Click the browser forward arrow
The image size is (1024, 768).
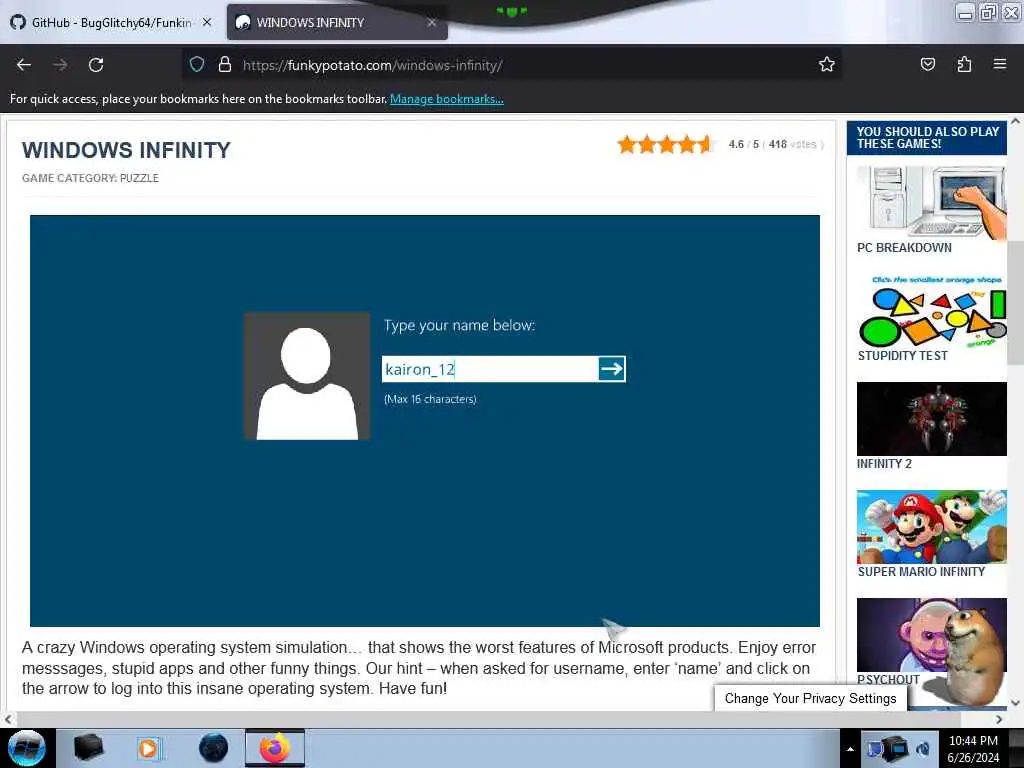pyautogui.click(x=60, y=65)
